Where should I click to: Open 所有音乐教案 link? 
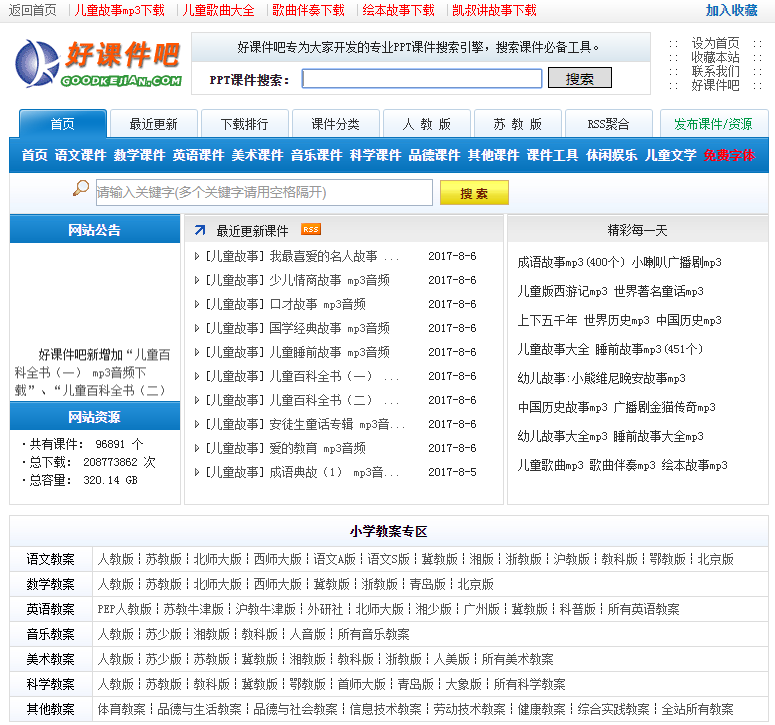(x=374, y=635)
